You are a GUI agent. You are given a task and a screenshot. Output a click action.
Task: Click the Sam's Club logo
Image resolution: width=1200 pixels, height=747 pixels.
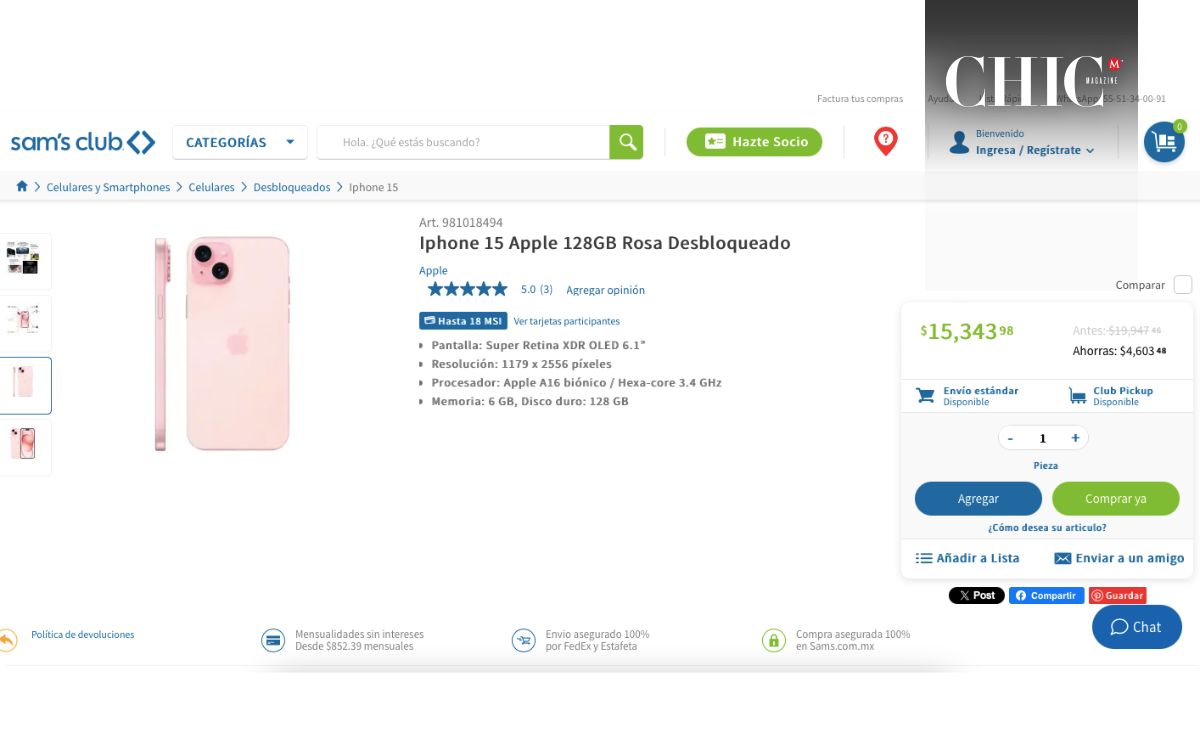tap(83, 142)
